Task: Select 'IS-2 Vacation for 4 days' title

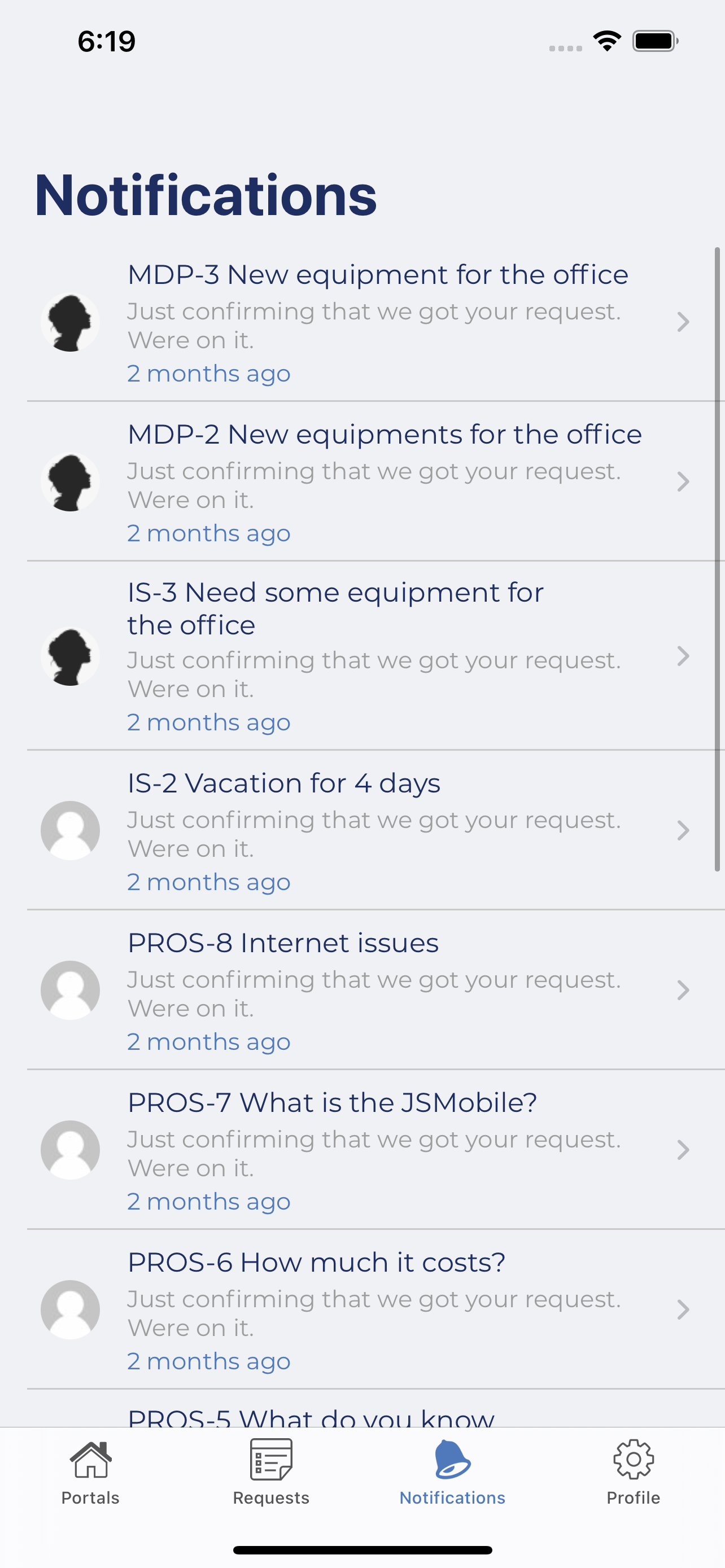Action: point(283,783)
